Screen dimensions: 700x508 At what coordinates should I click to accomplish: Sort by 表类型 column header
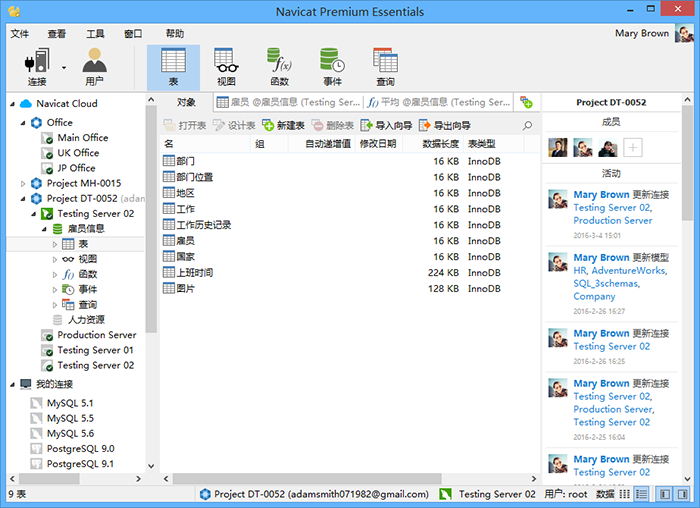coord(492,144)
